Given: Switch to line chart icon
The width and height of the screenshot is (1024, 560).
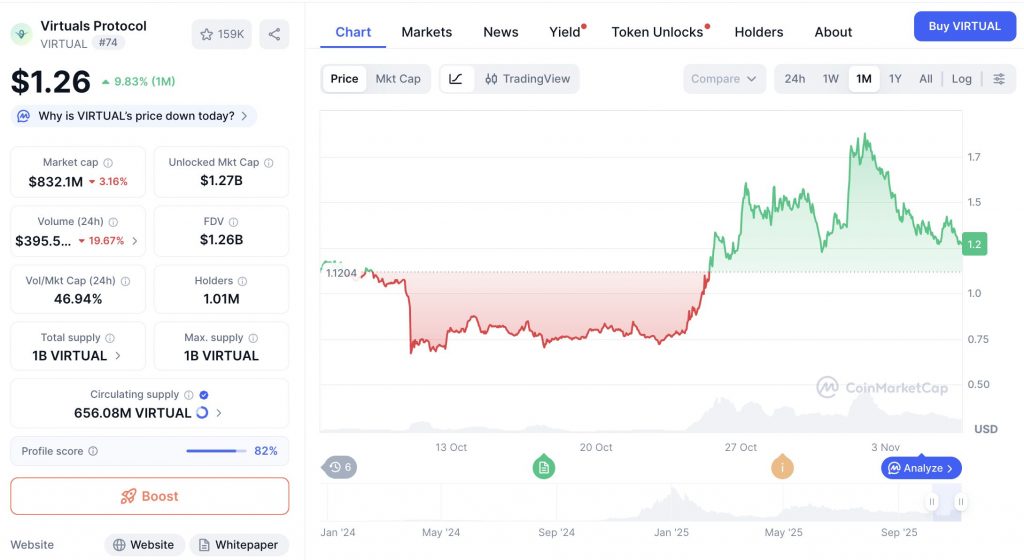Looking at the screenshot, I should pyautogui.click(x=456, y=79).
